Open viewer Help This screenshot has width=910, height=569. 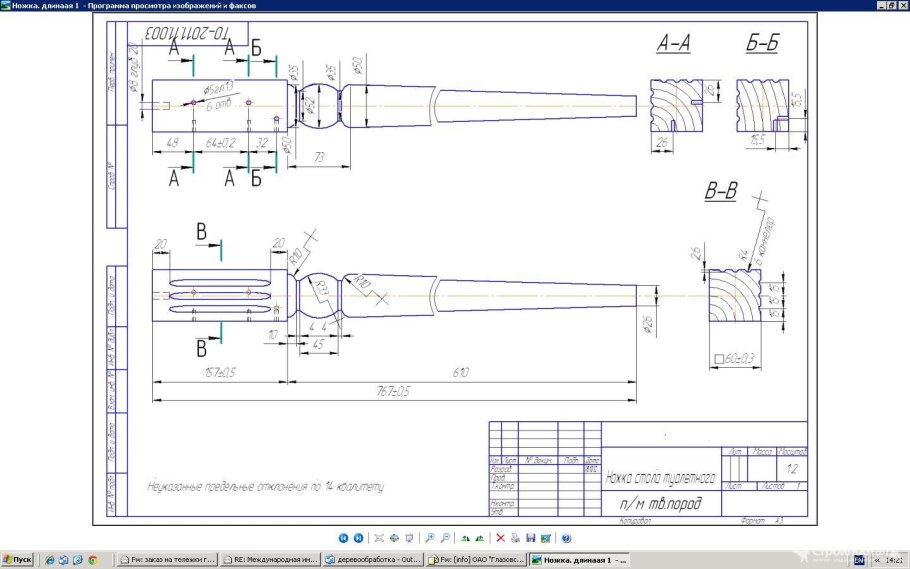click(x=566, y=537)
